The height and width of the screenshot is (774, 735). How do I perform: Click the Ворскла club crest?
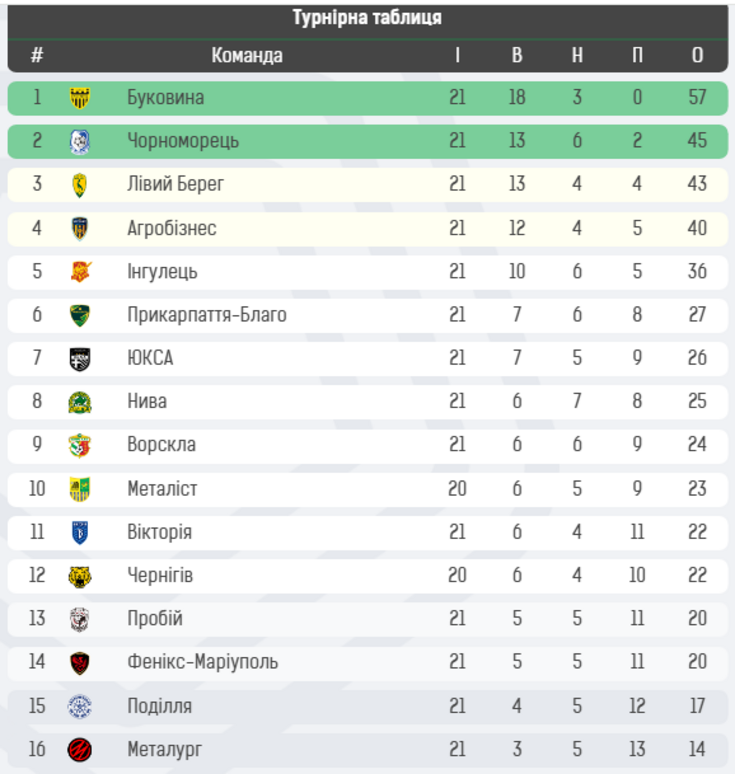pos(80,446)
